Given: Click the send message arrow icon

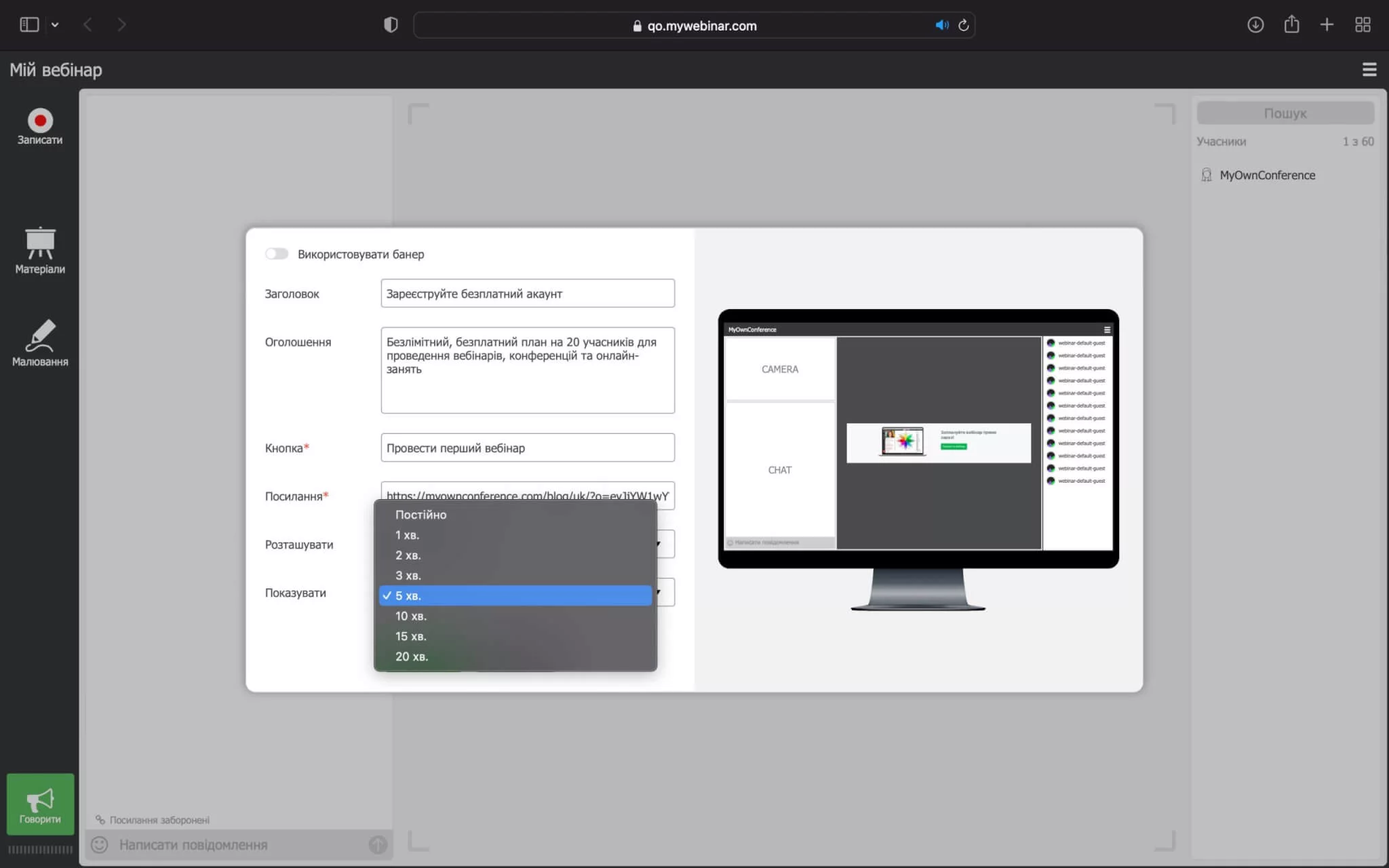Looking at the screenshot, I should coord(378,844).
